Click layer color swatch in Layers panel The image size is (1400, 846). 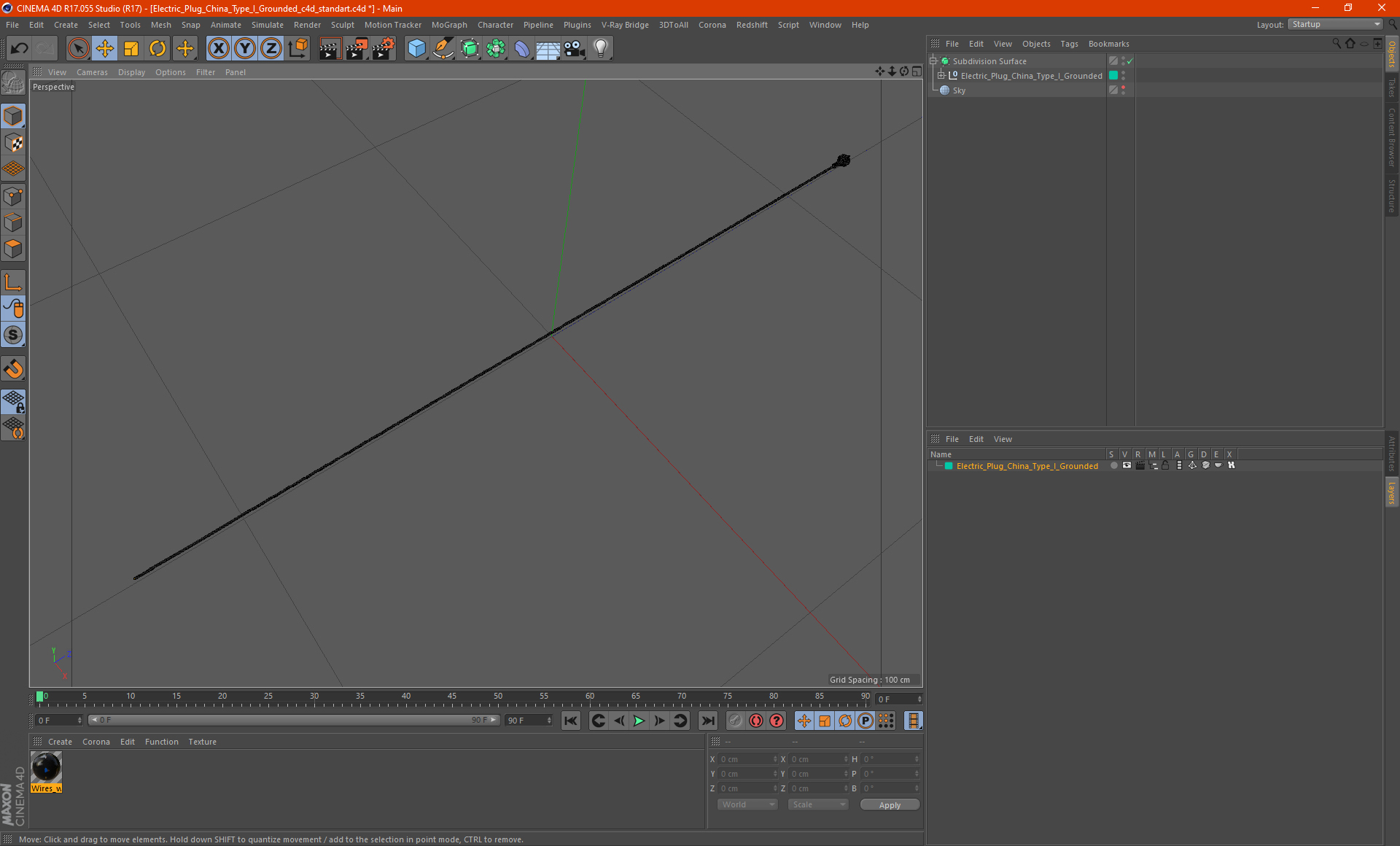click(x=949, y=466)
